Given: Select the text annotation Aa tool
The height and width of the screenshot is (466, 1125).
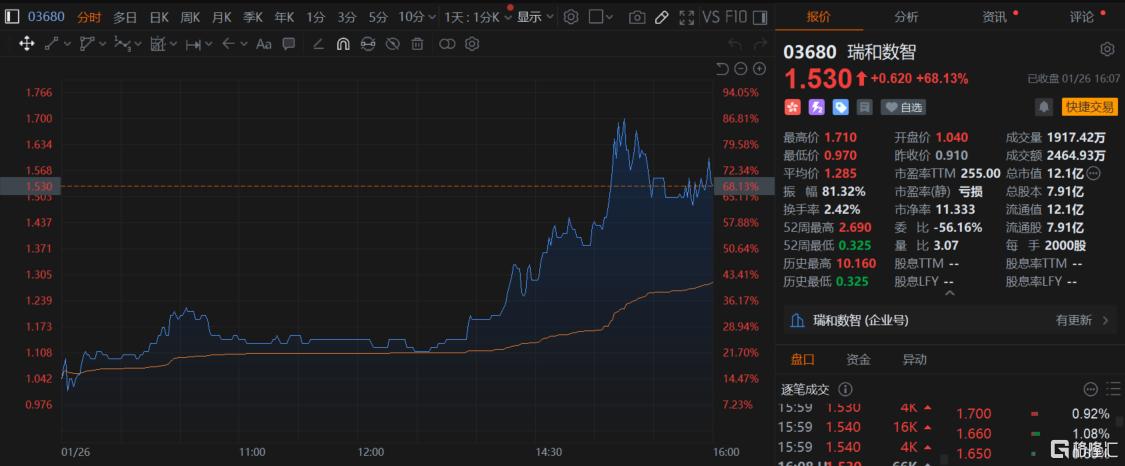Looking at the screenshot, I should pyautogui.click(x=264, y=44).
